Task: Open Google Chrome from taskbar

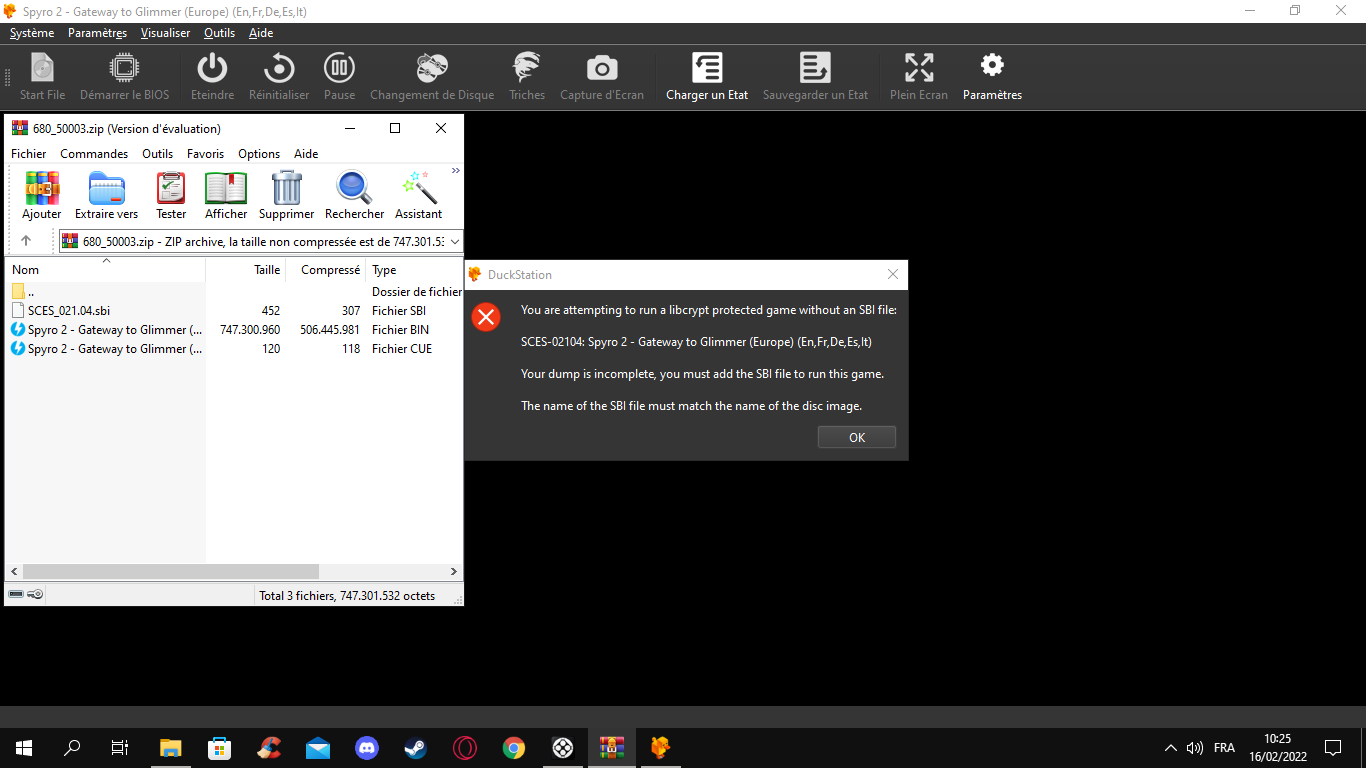Action: pos(513,747)
